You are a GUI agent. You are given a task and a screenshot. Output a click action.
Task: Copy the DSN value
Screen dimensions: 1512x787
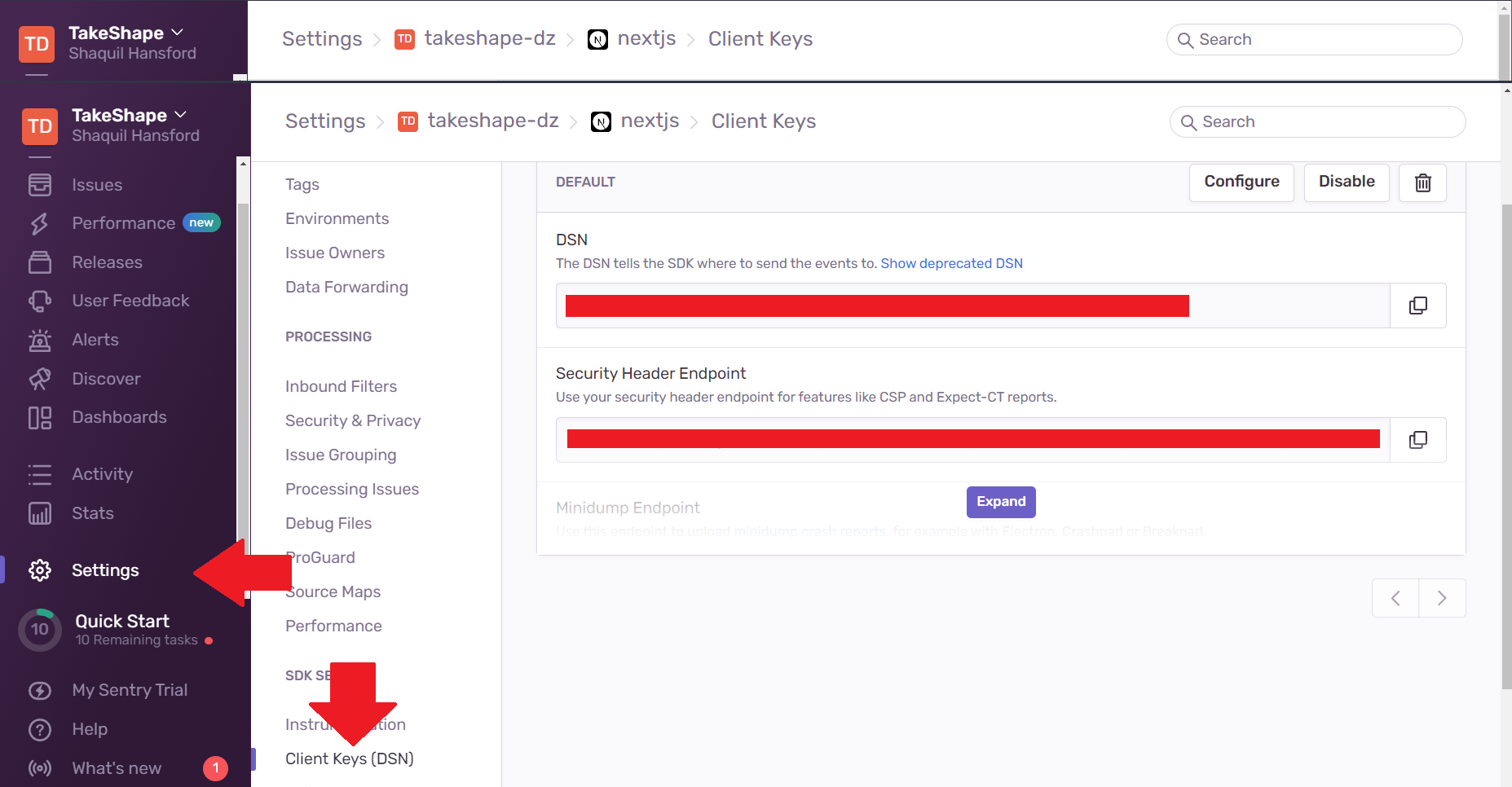pyautogui.click(x=1418, y=306)
